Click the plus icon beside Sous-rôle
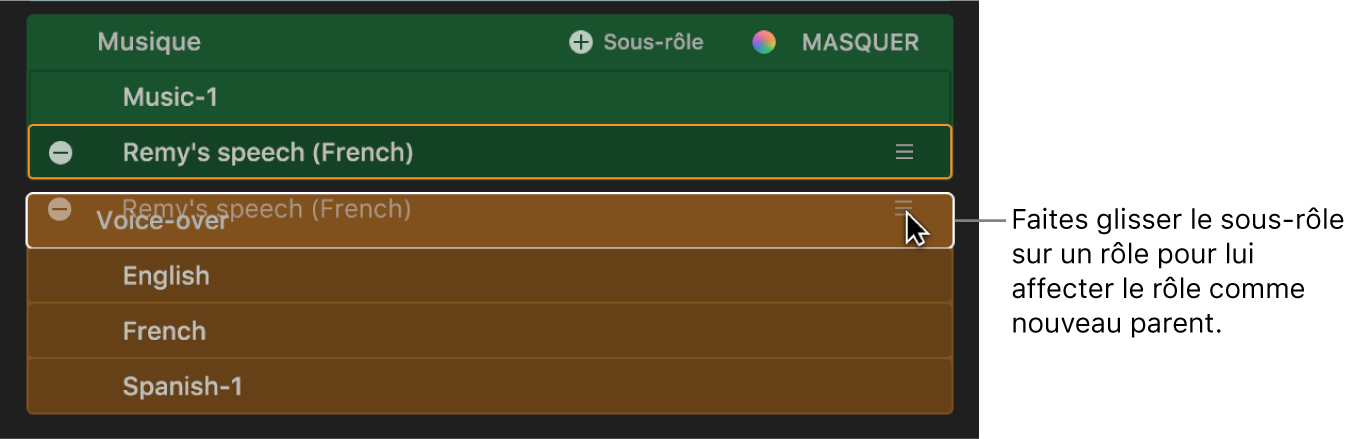This screenshot has width=1351, height=439. pos(580,42)
